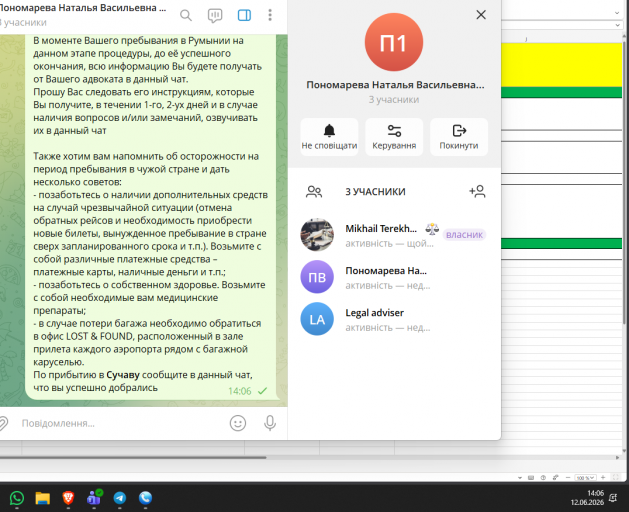Click the group name in the info panel

[x=395, y=85]
